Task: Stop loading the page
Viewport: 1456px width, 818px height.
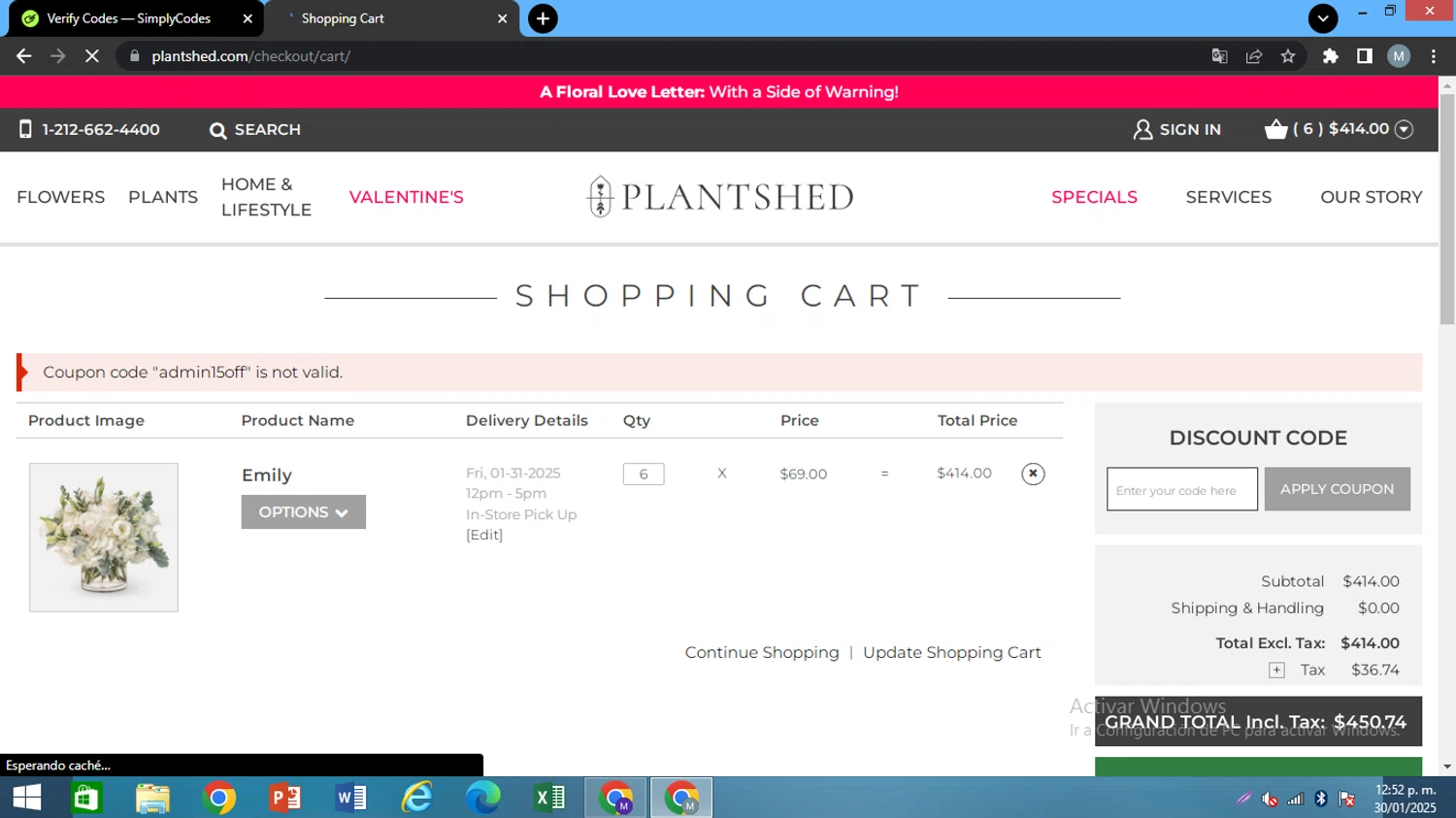Action: 92,56
